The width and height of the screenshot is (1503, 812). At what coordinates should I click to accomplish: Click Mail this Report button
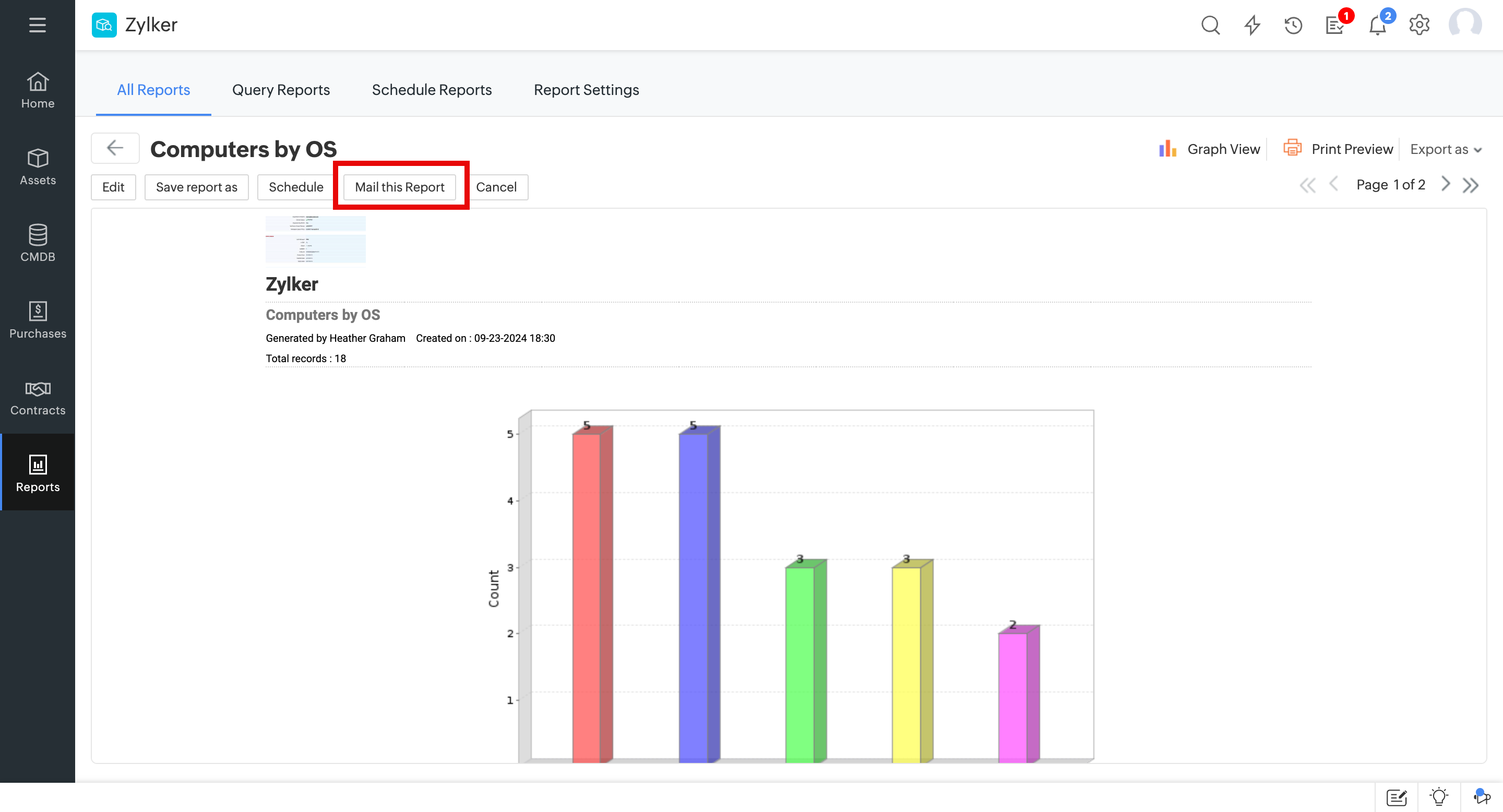coord(399,187)
